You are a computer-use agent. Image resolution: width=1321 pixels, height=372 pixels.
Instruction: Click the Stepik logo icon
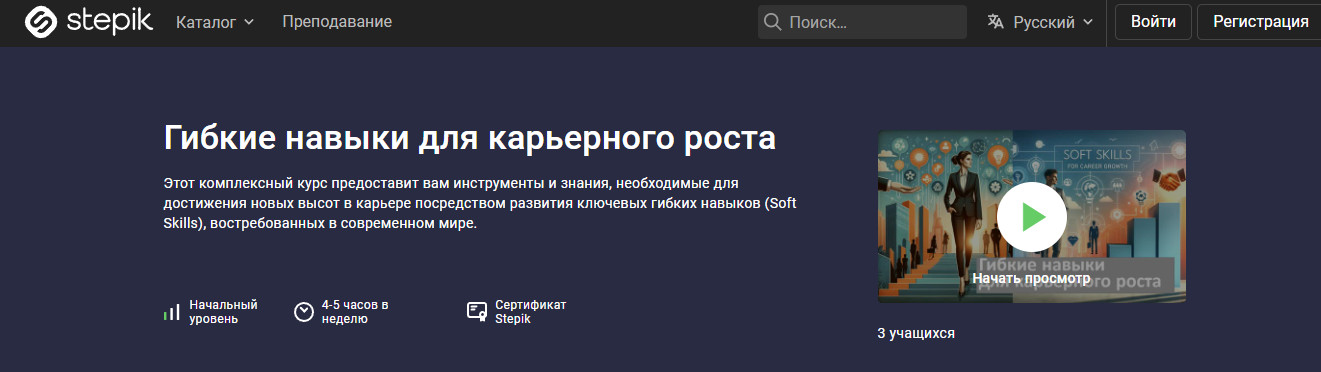tap(41, 21)
